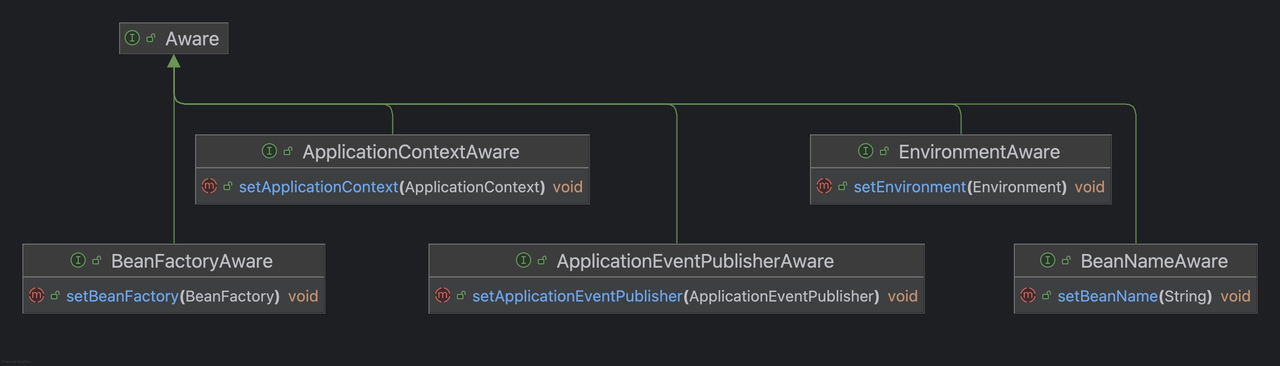Select the setBeanName method name
The height and width of the screenshot is (366, 1280).
pyautogui.click(x=1107, y=296)
